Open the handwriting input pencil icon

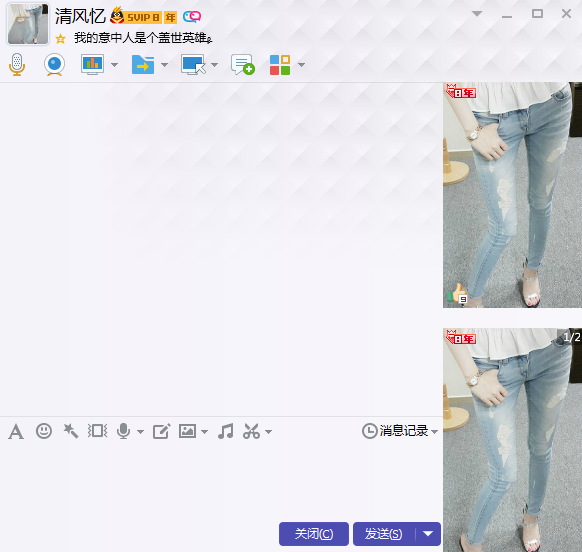click(x=162, y=431)
